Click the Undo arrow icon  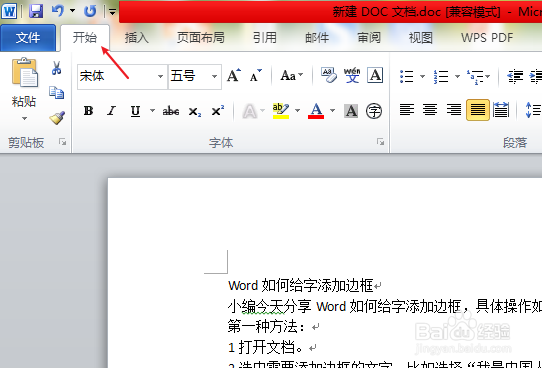click(57, 11)
